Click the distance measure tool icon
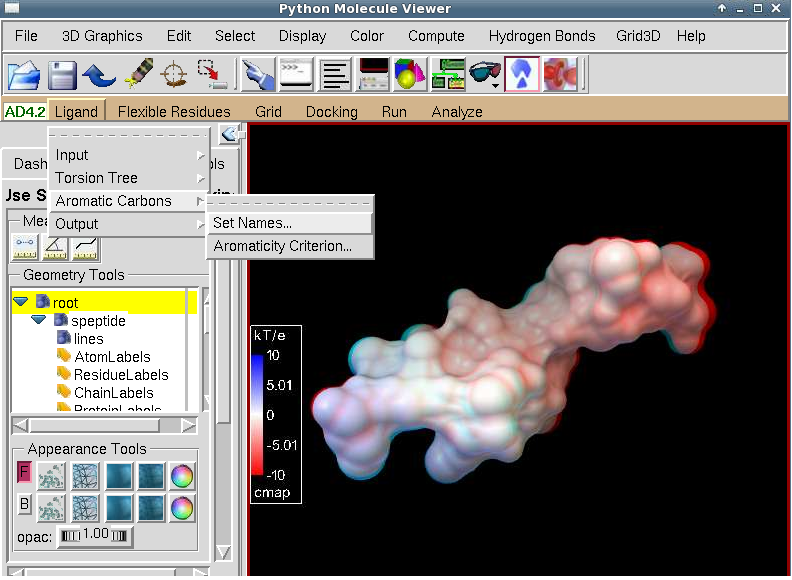 (x=24, y=248)
